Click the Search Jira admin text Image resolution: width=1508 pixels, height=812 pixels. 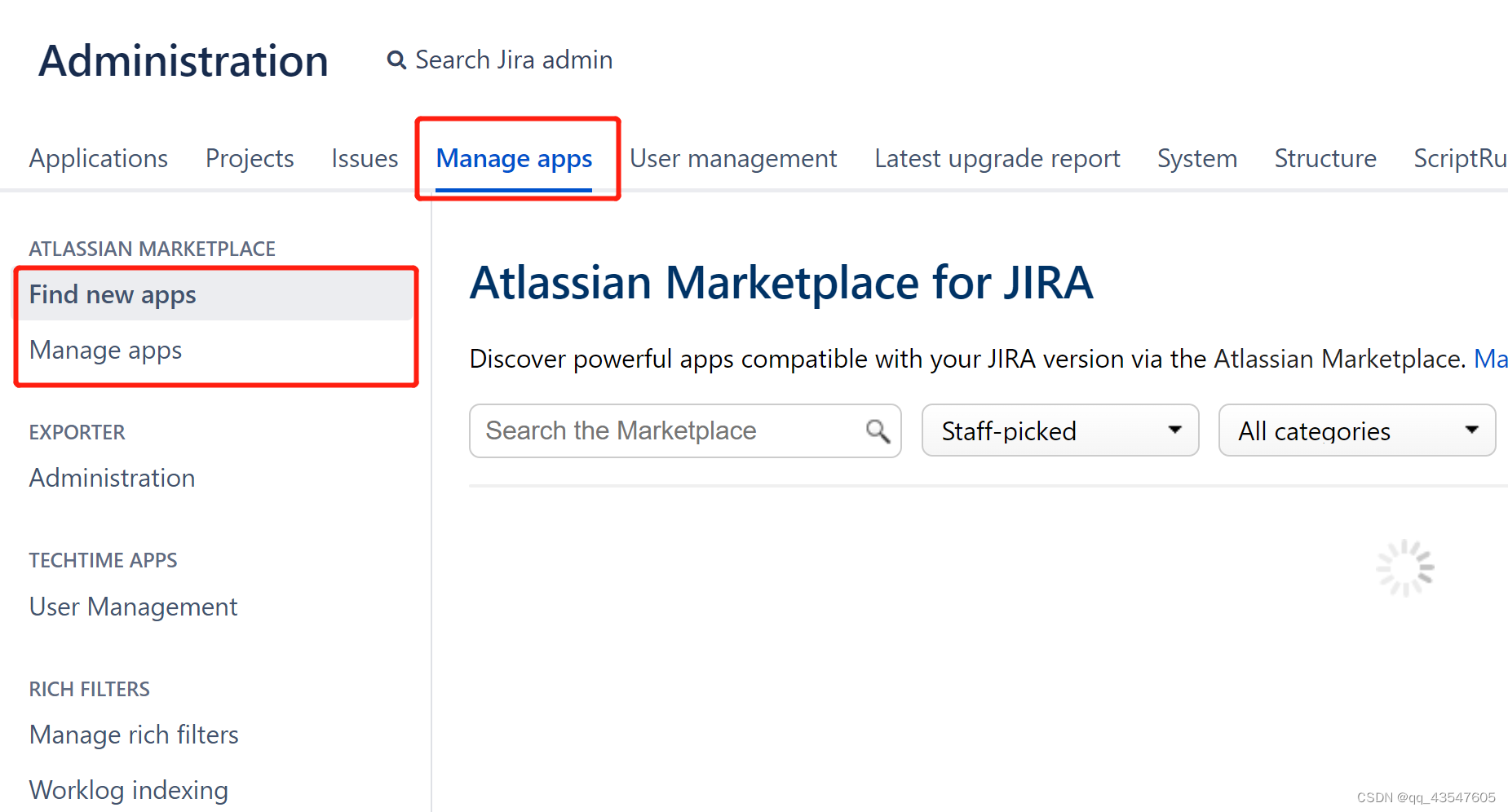tap(514, 60)
